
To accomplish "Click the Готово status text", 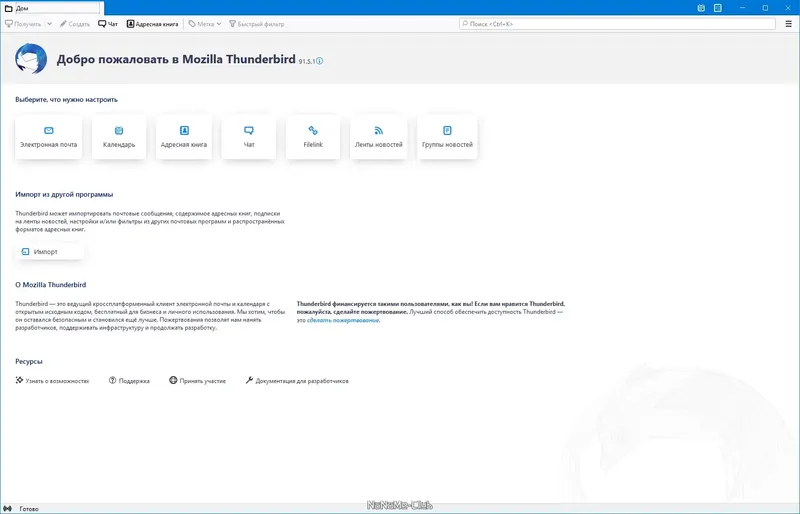I will tap(29, 509).
